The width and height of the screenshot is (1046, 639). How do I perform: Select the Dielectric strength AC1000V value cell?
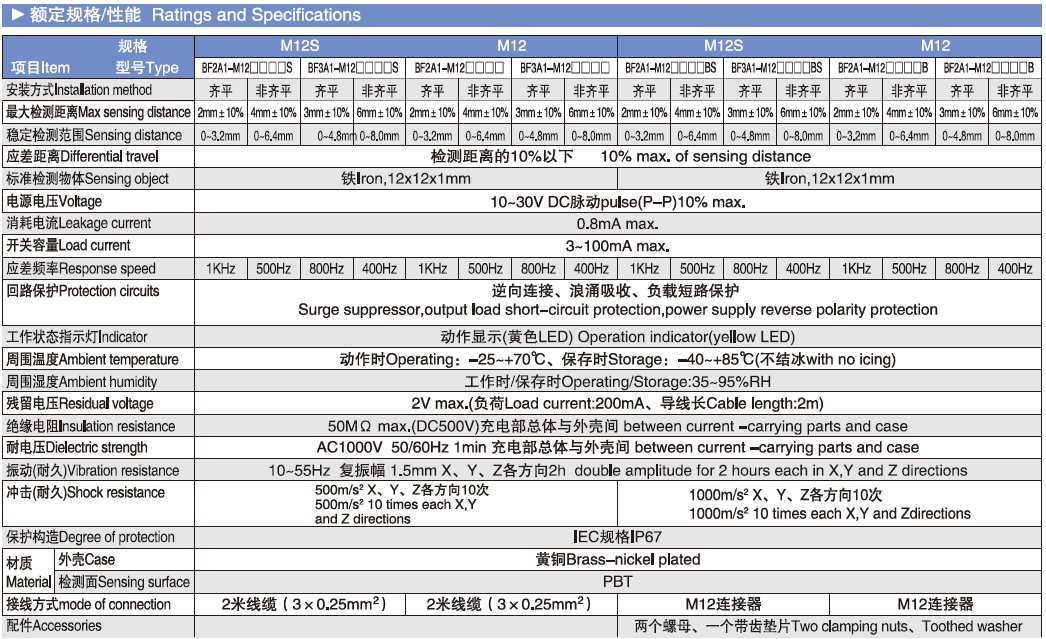617,448
